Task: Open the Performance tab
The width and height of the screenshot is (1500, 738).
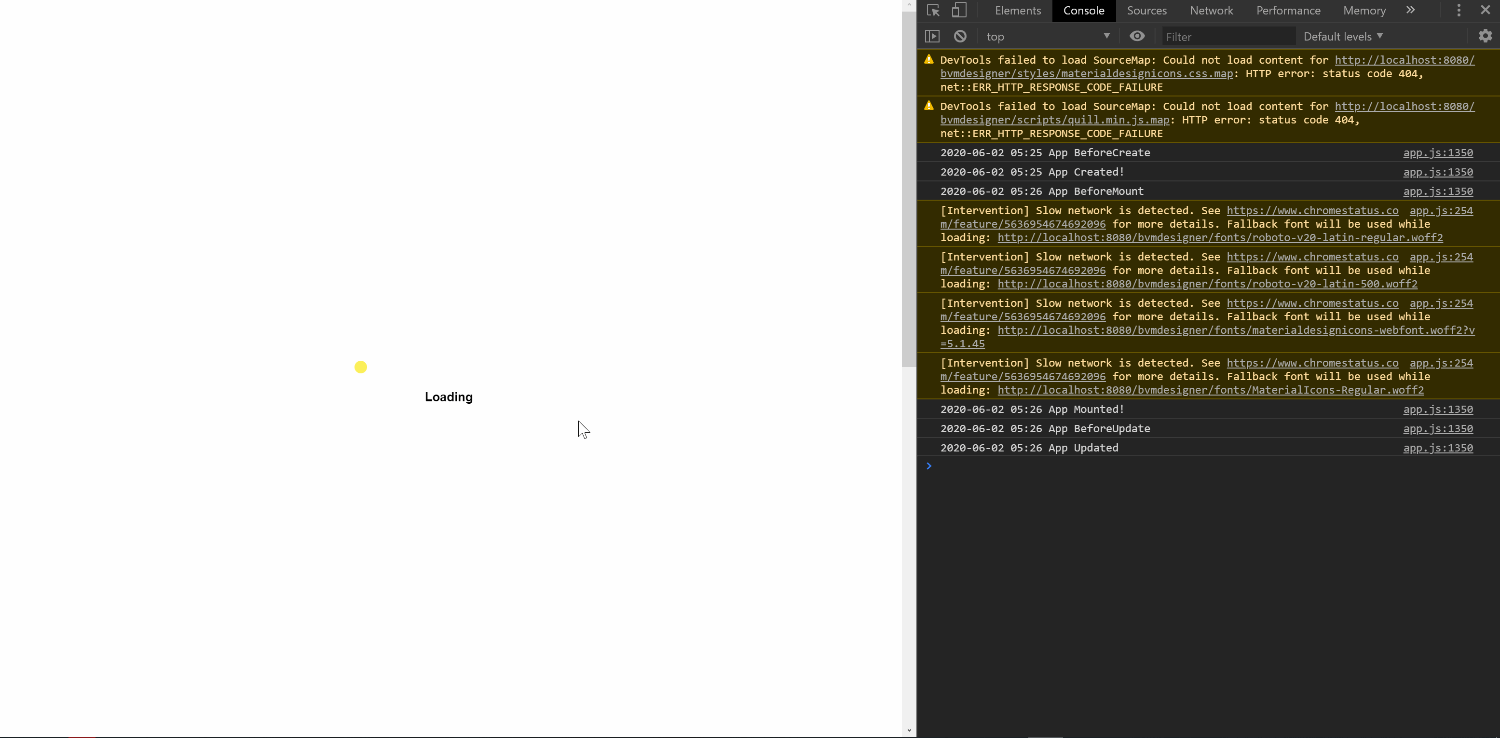Action: [1288, 10]
